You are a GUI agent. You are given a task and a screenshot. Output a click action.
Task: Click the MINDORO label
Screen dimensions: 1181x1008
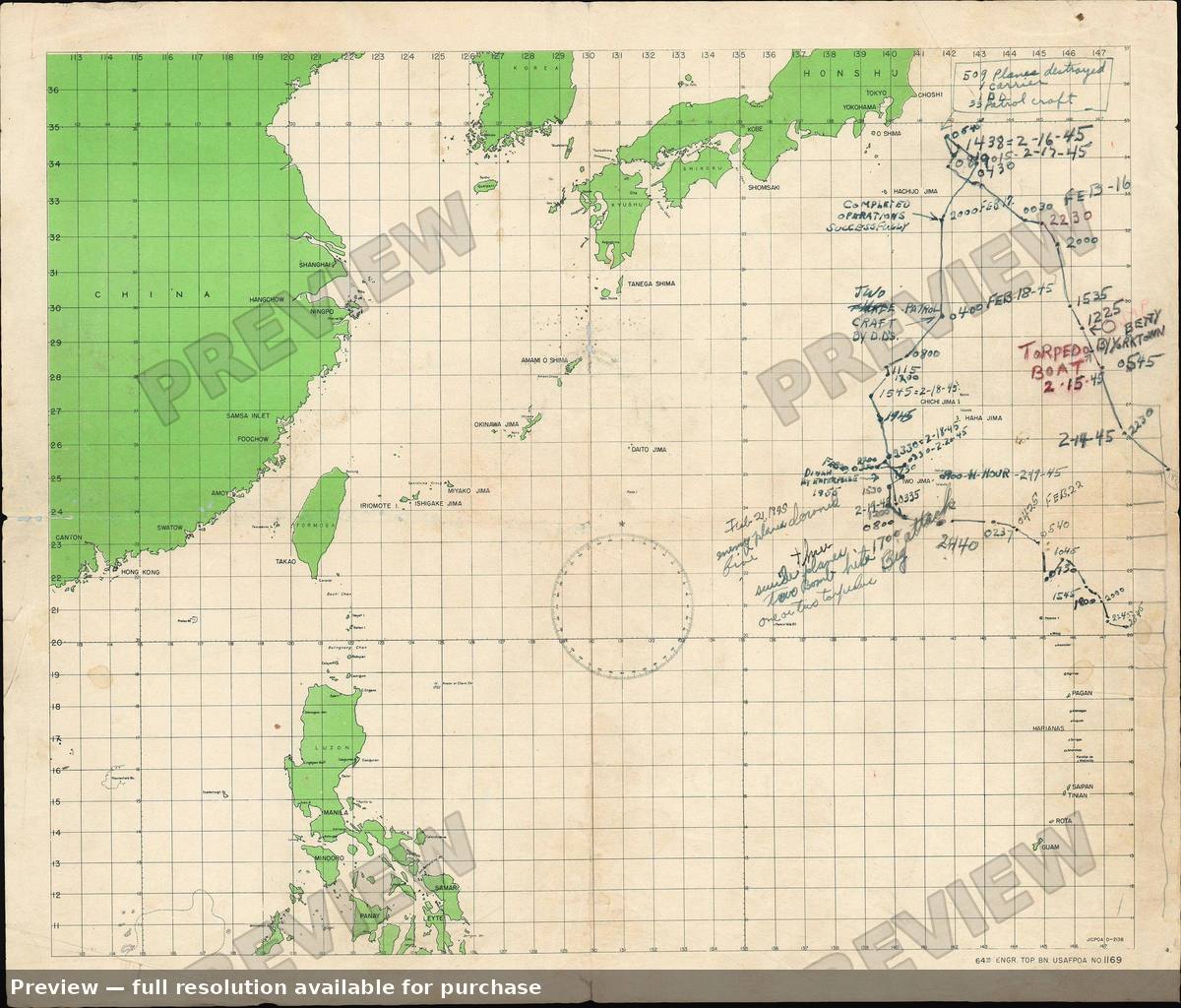(x=329, y=857)
